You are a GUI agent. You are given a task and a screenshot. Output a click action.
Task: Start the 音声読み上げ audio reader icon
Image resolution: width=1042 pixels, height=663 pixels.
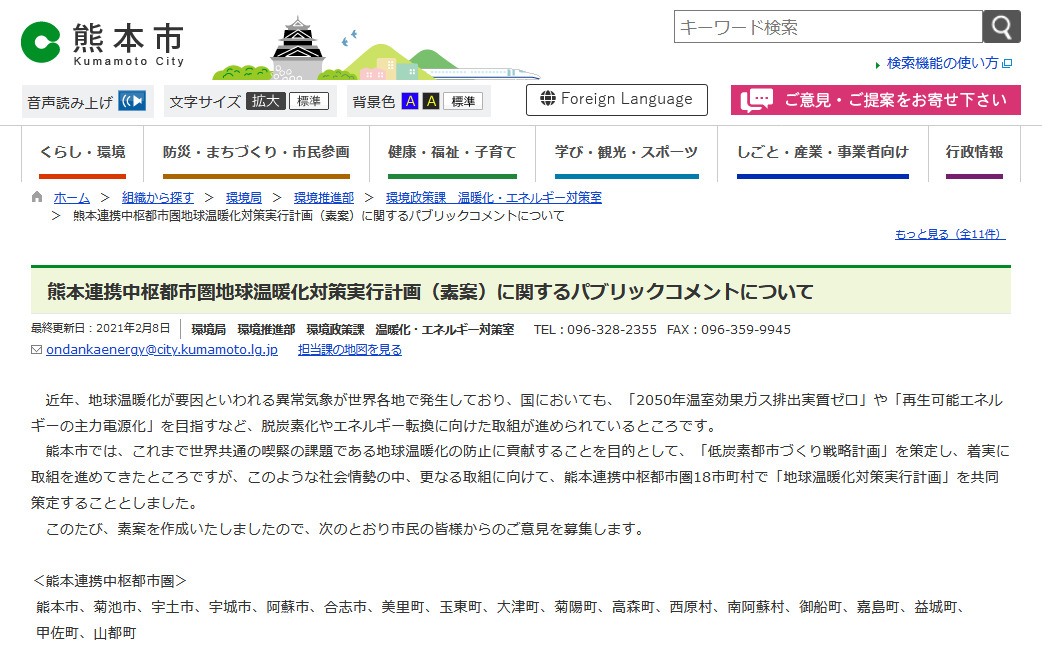click(x=132, y=101)
